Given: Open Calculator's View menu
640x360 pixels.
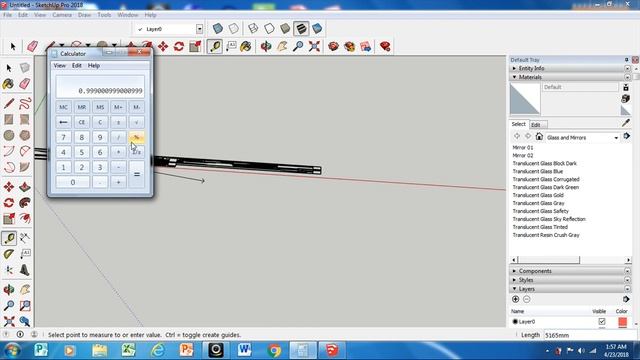Looking at the screenshot, I should tap(60, 65).
